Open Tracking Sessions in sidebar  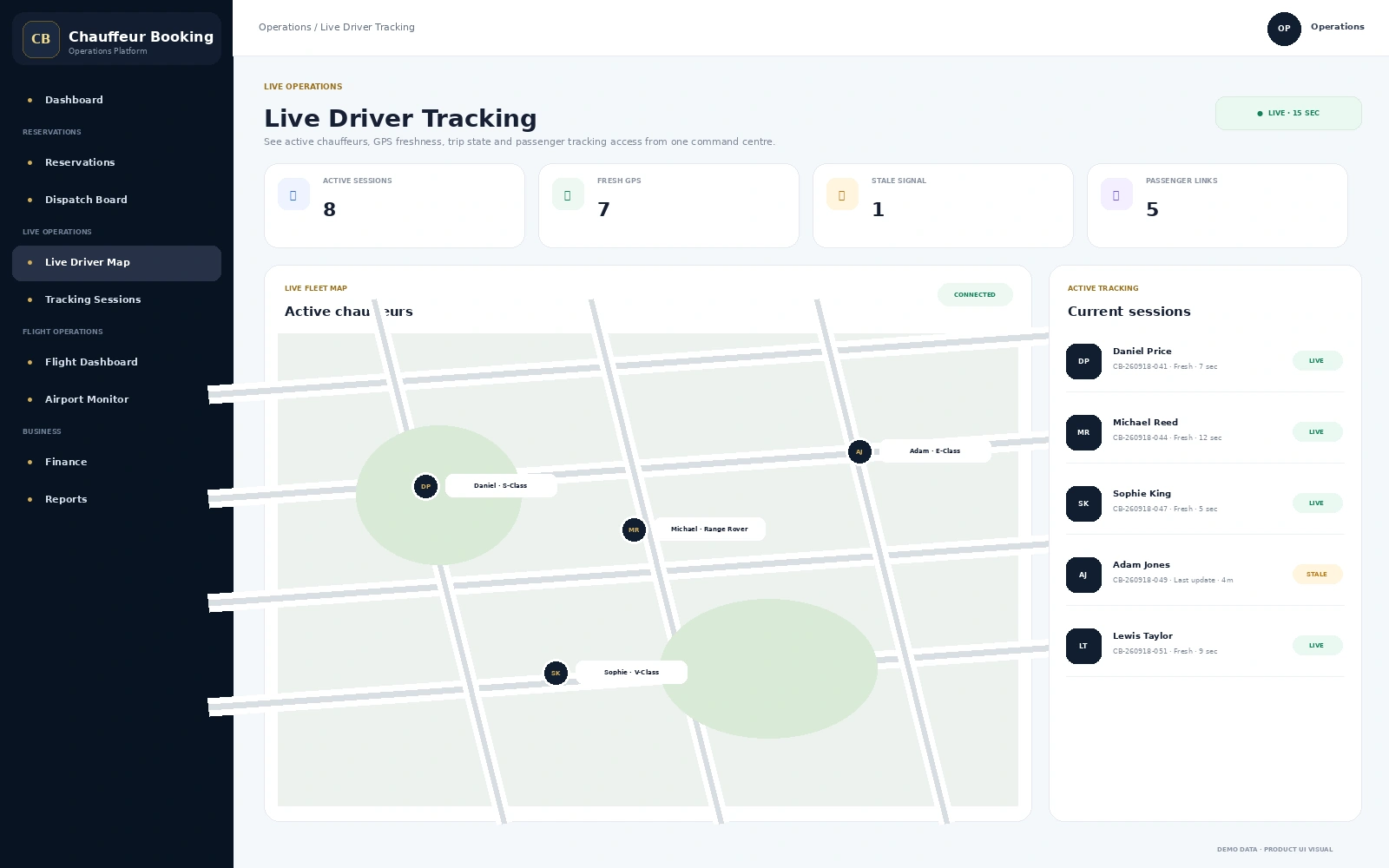(116, 299)
